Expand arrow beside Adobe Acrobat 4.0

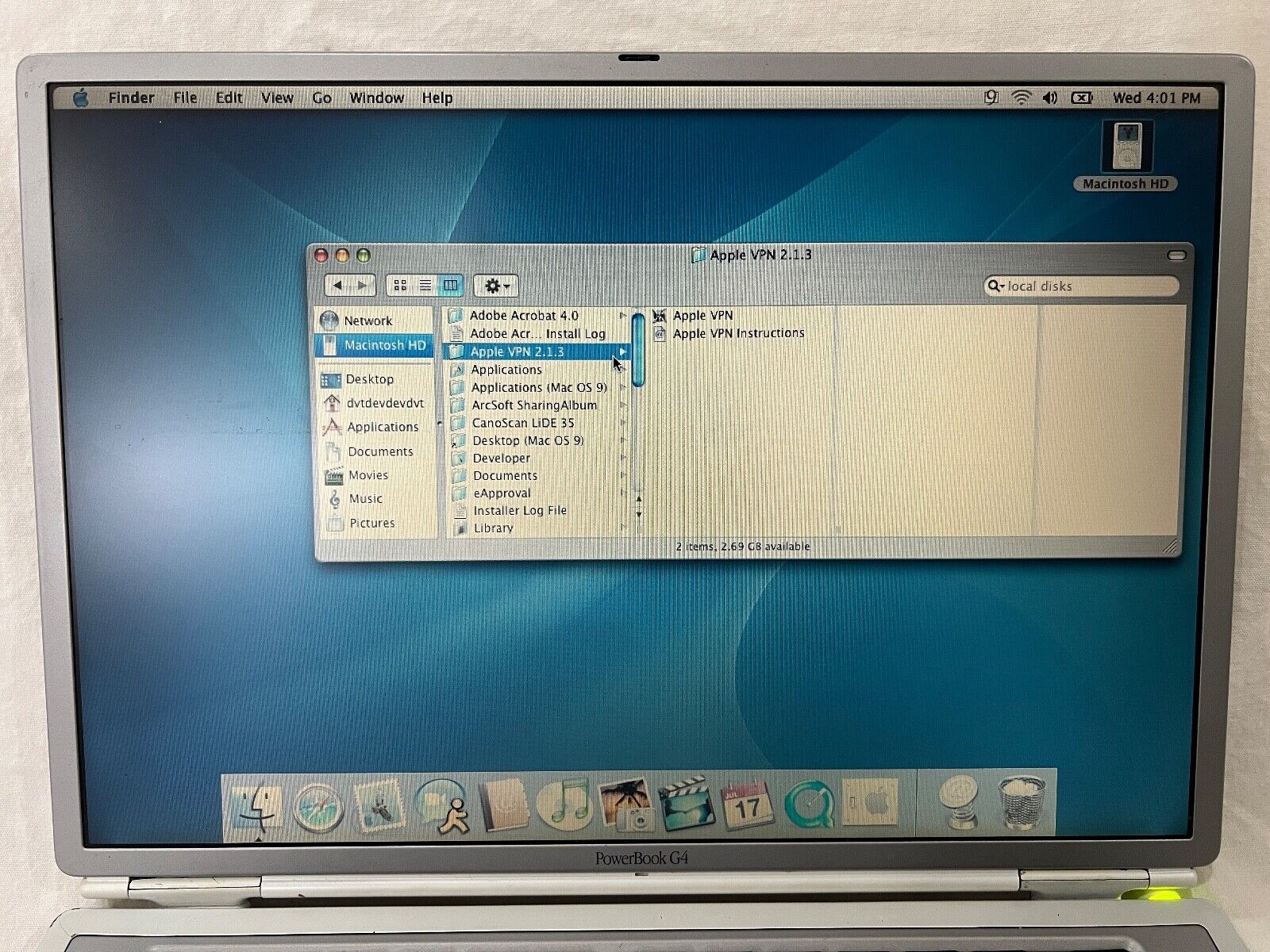pos(623,316)
